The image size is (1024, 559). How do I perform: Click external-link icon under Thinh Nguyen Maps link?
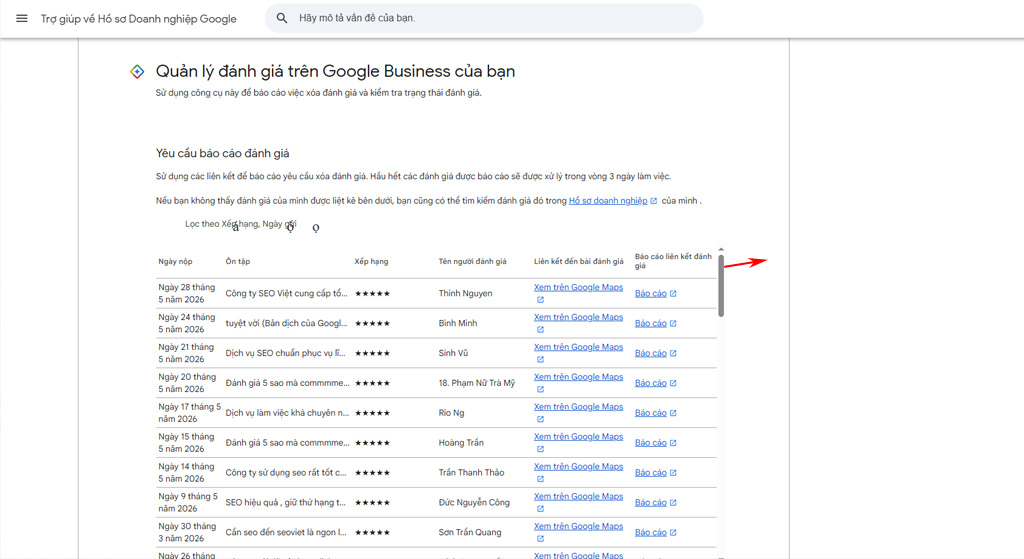(540, 300)
